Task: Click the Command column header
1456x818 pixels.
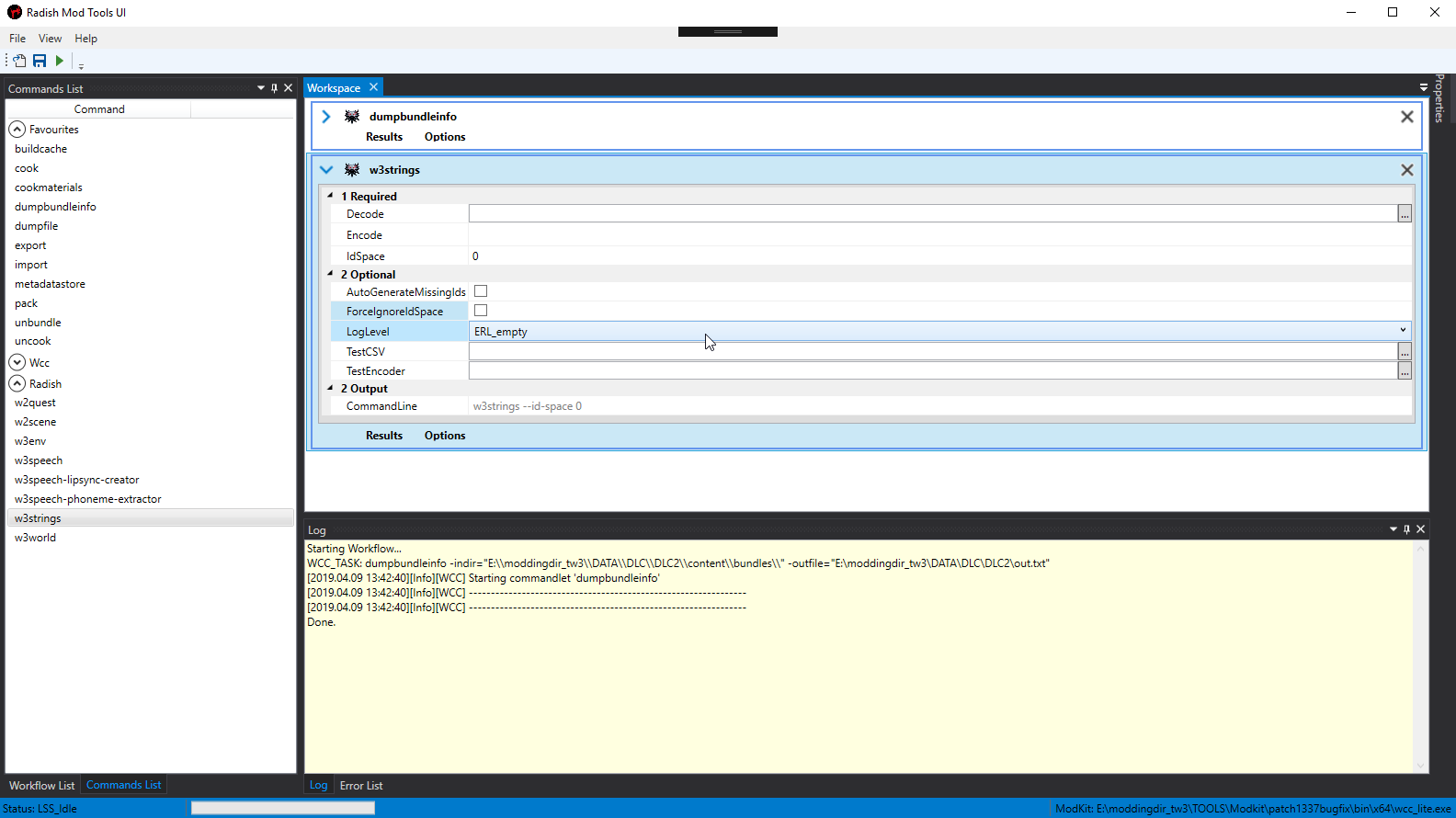Action: 99,109
